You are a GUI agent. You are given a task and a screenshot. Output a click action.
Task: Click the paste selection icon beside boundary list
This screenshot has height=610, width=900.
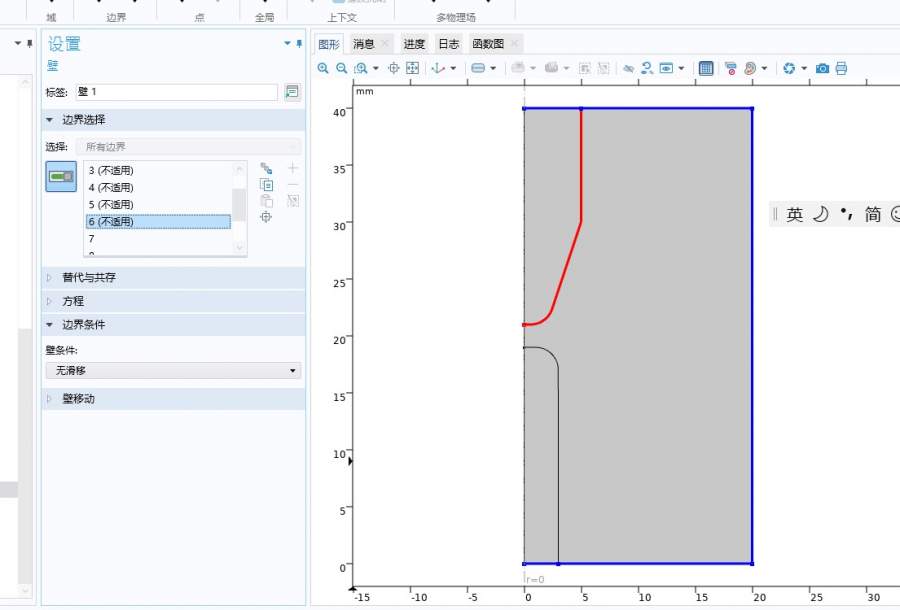(x=266, y=201)
